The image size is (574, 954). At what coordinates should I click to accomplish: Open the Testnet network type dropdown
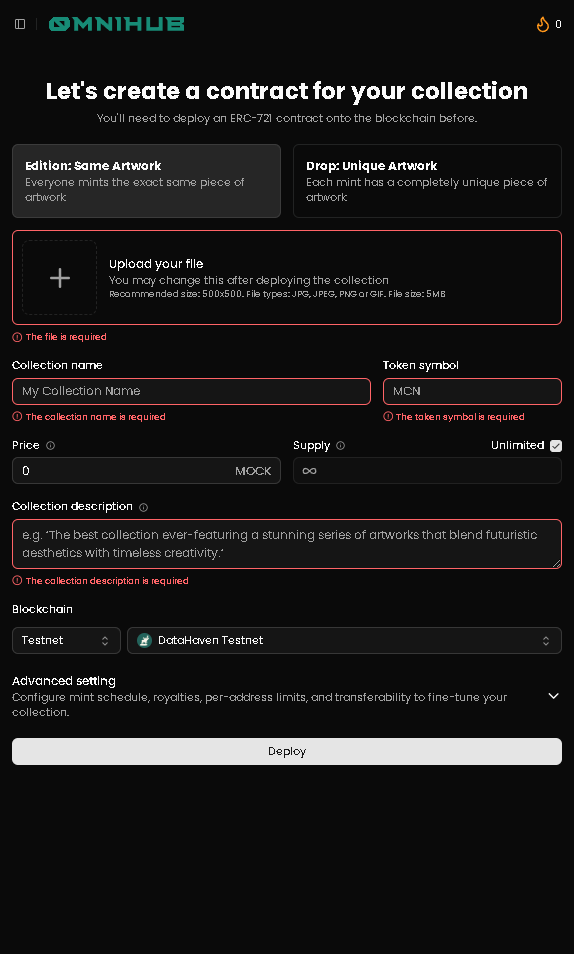(x=66, y=640)
